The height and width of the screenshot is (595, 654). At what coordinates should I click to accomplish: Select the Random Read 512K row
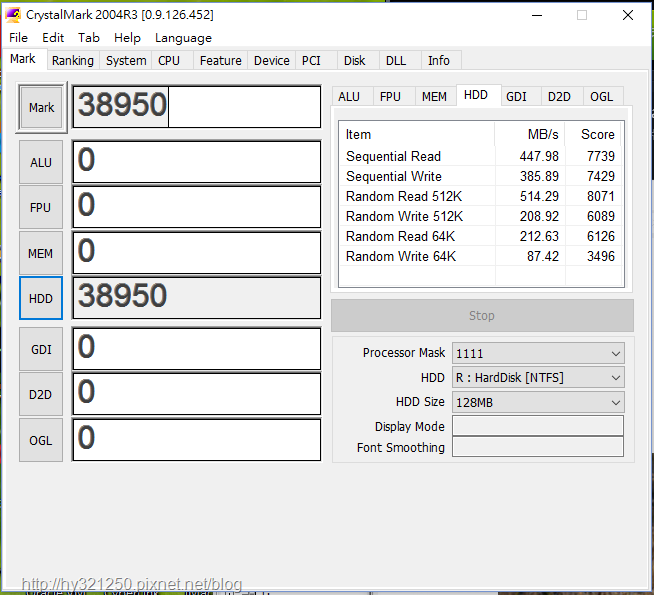tap(480, 196)
